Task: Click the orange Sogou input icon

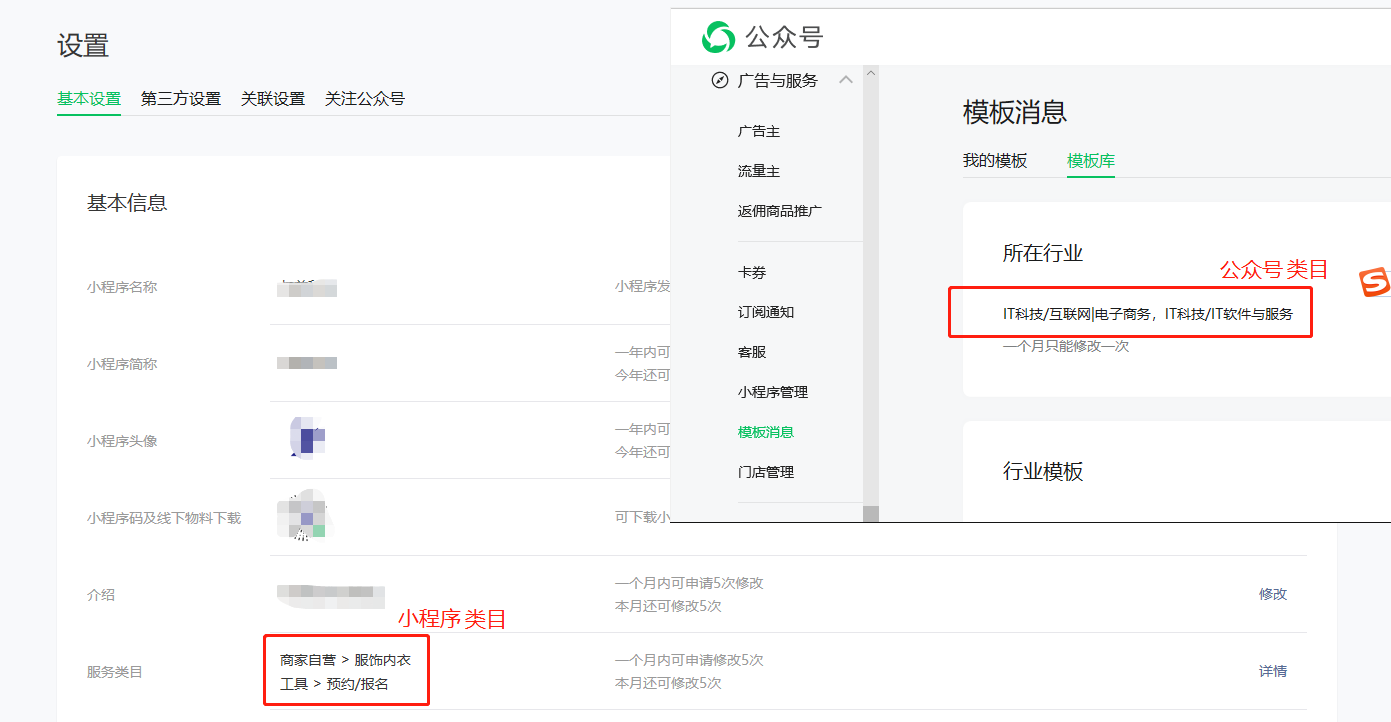Action: click(1374, 282)
